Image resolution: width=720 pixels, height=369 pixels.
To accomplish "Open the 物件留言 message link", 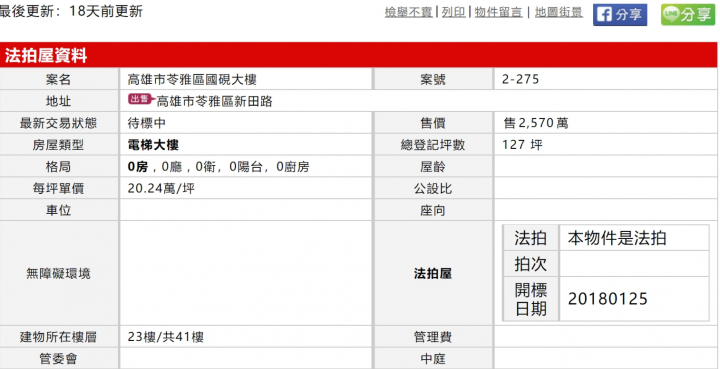I will [499, 12].
